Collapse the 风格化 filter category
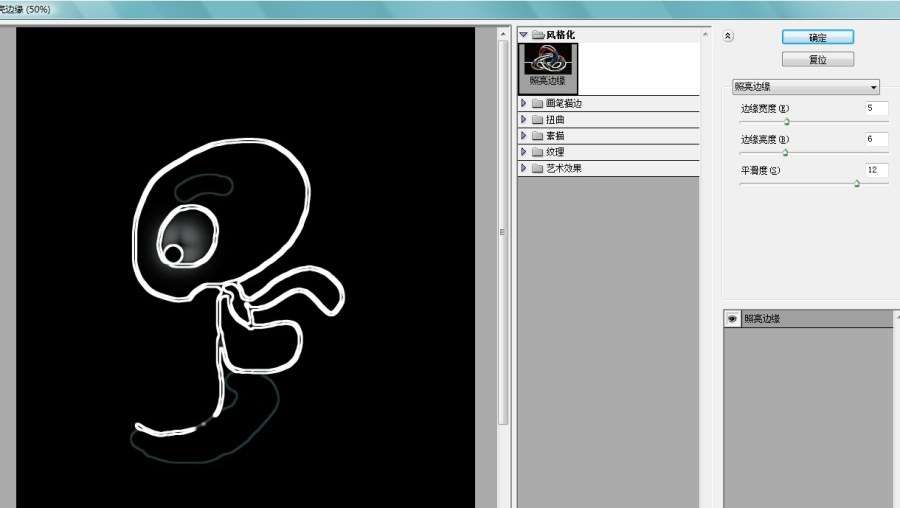The image size is (900, 508). [x=523, y=35]
